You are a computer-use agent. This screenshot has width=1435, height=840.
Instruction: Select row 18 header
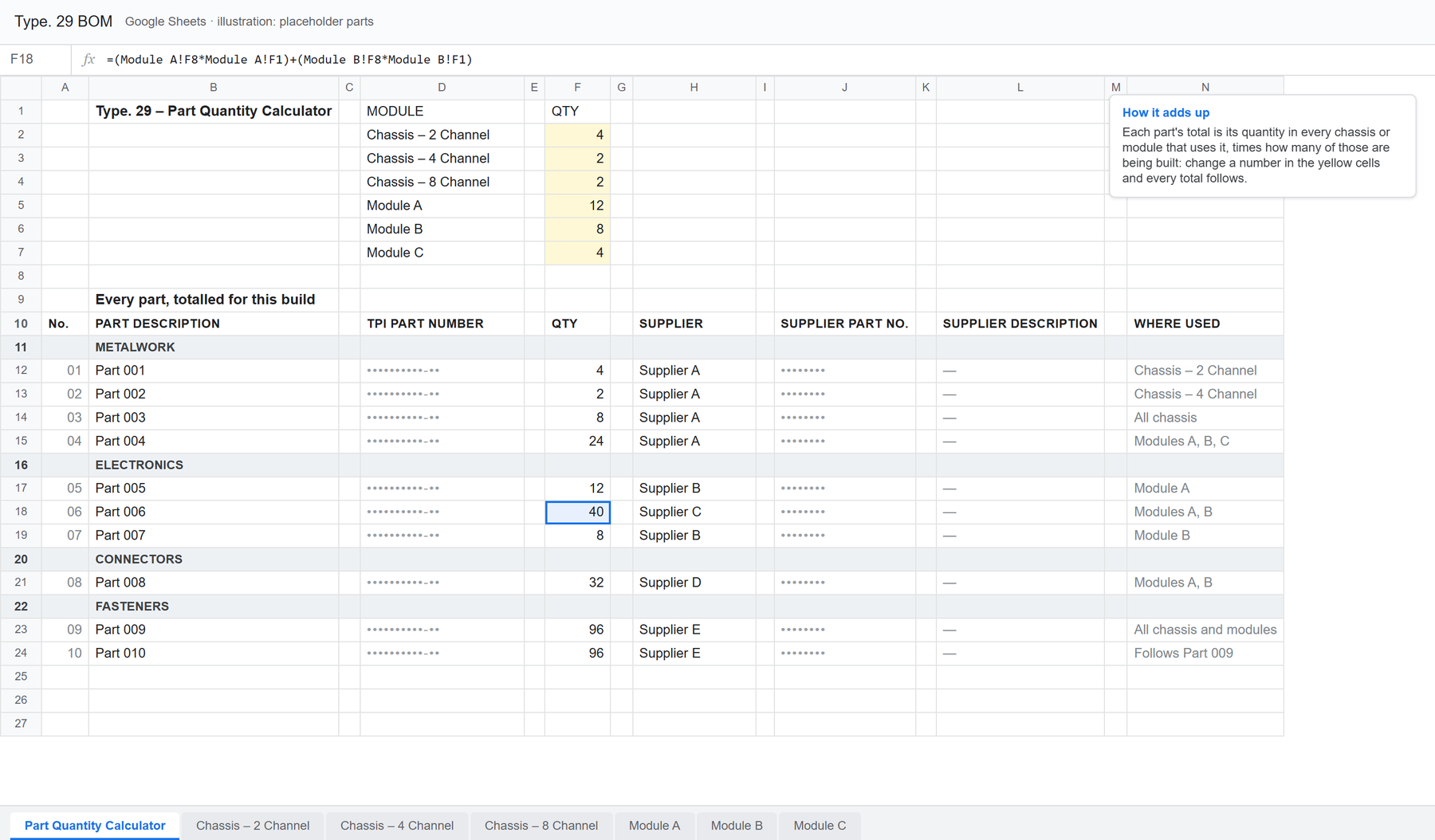point(21,512)
